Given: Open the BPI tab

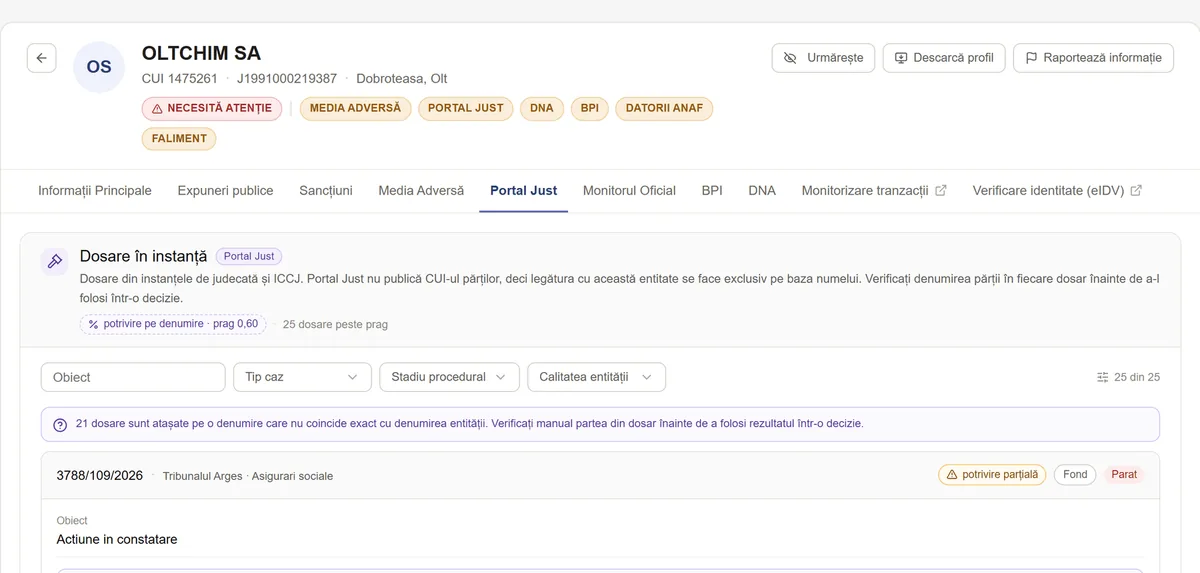Looking at the screenshot, I should (712, 190).
